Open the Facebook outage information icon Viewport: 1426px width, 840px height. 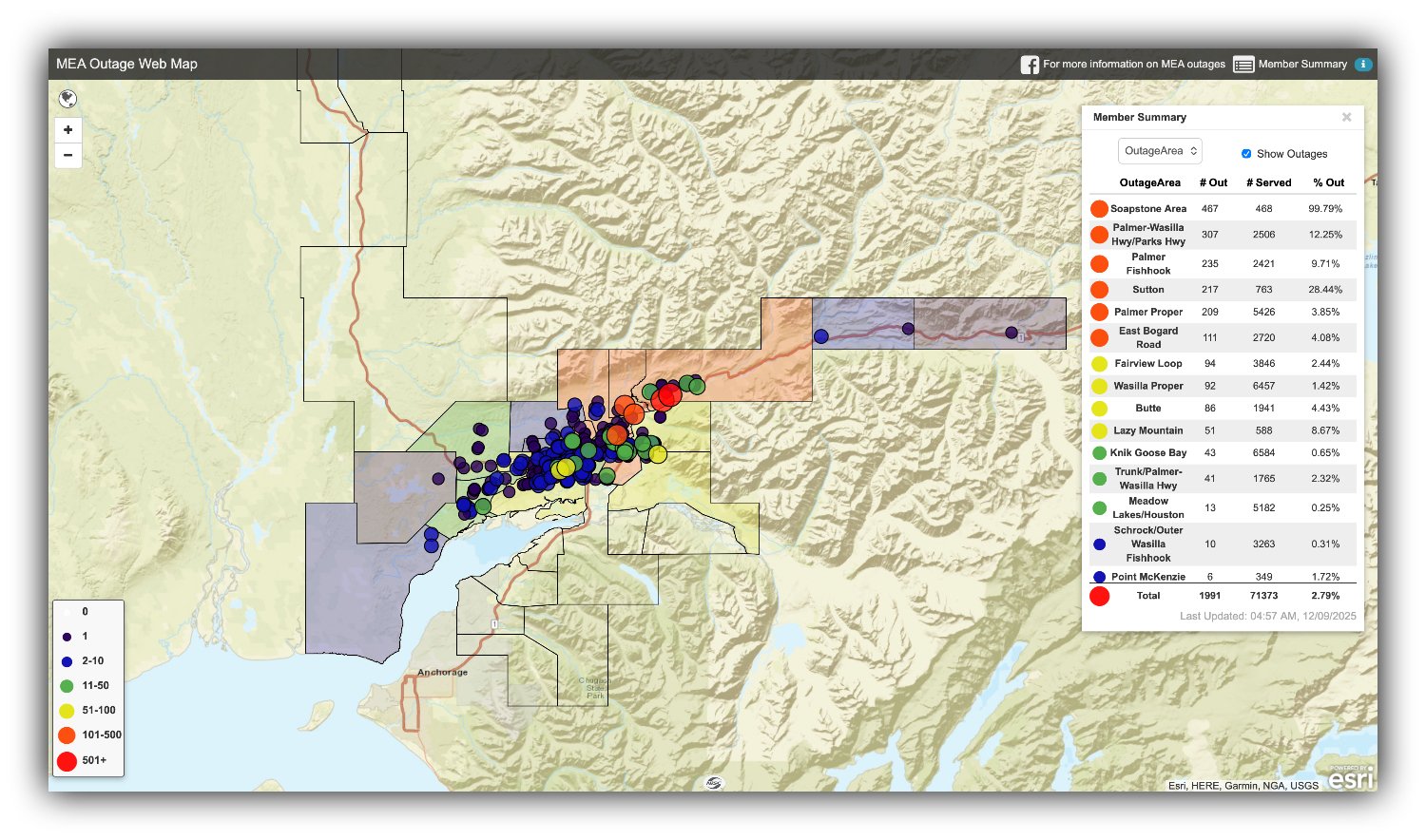[1030, 65]
